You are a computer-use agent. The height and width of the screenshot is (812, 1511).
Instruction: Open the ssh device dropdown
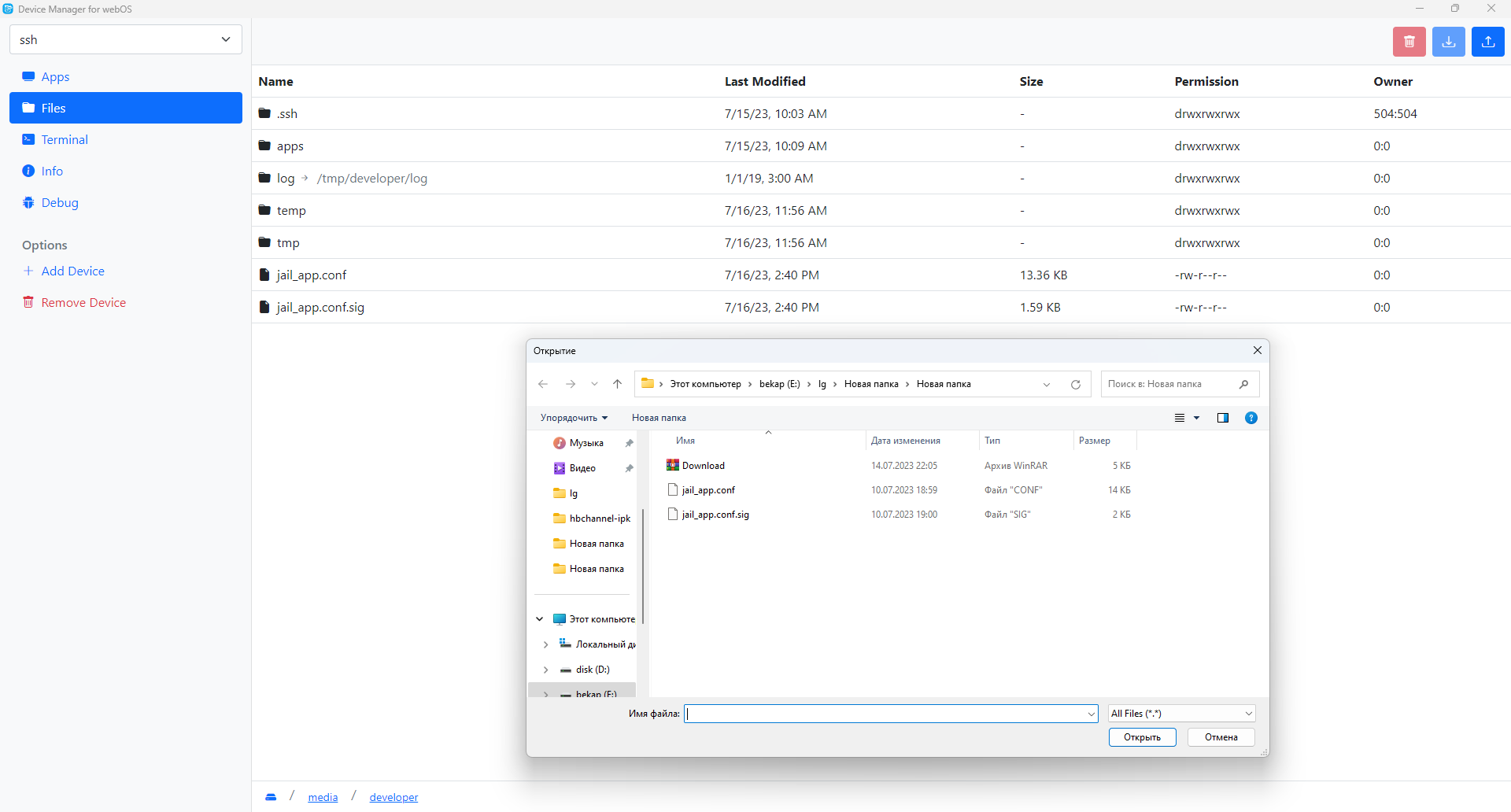(126, 39)
